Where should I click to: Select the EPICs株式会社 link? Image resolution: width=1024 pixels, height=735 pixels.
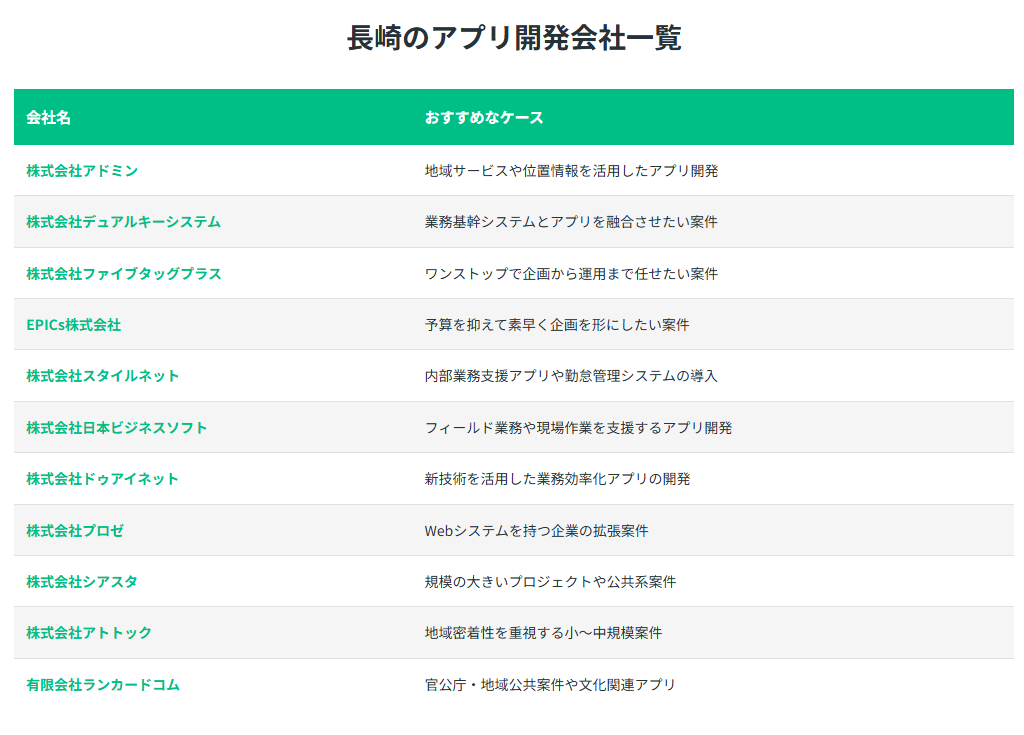(73, 325)
